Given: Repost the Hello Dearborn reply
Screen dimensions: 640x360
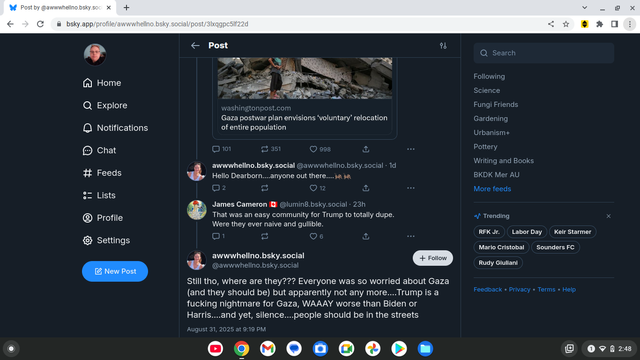Looking at the screenshot, I should tap(264, 188).
